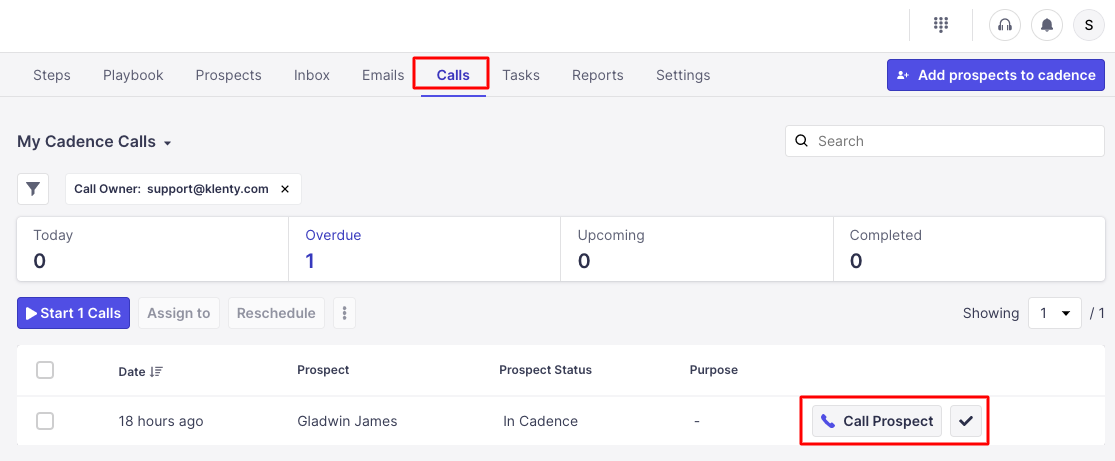
Task: Toggle the select all calls checkbox
Action: point(45,370)
